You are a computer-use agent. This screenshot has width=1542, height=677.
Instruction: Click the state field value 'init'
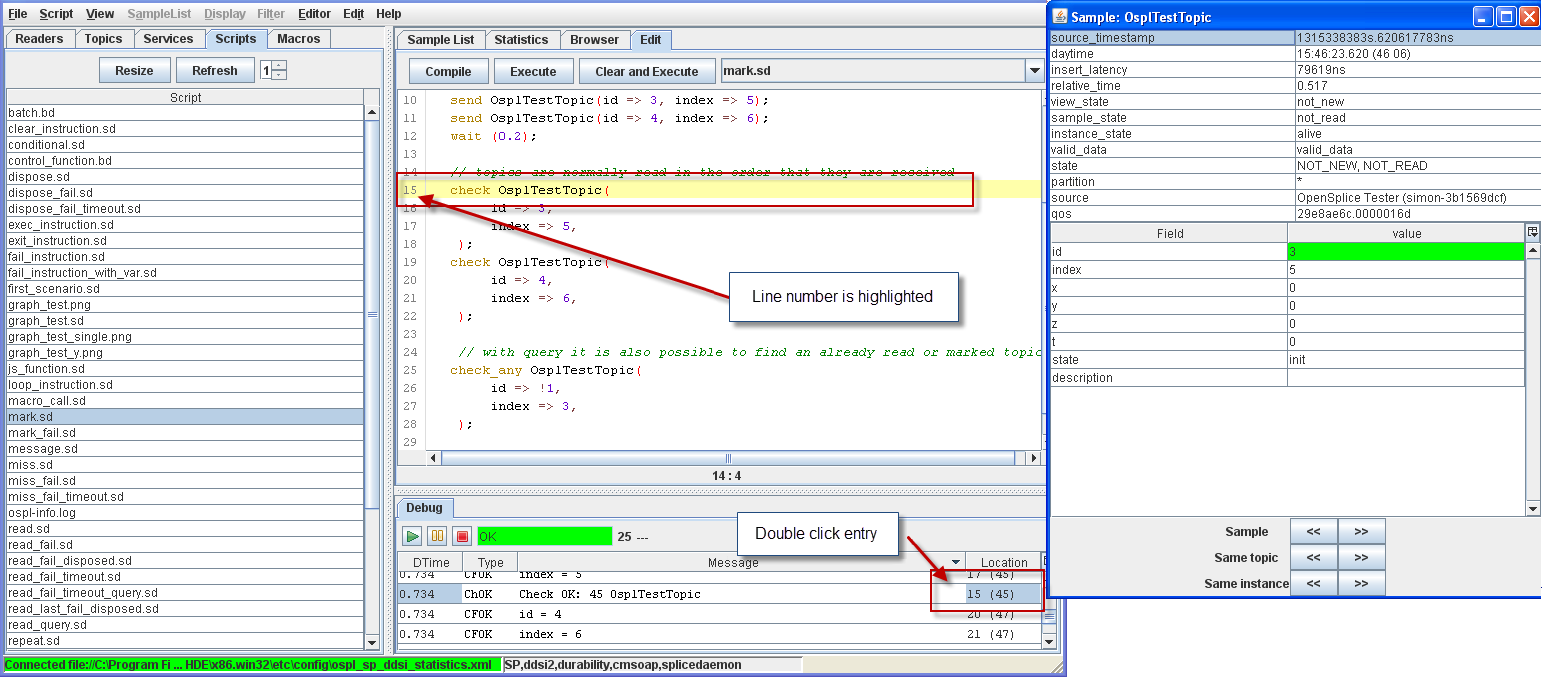click(1405, 360)
